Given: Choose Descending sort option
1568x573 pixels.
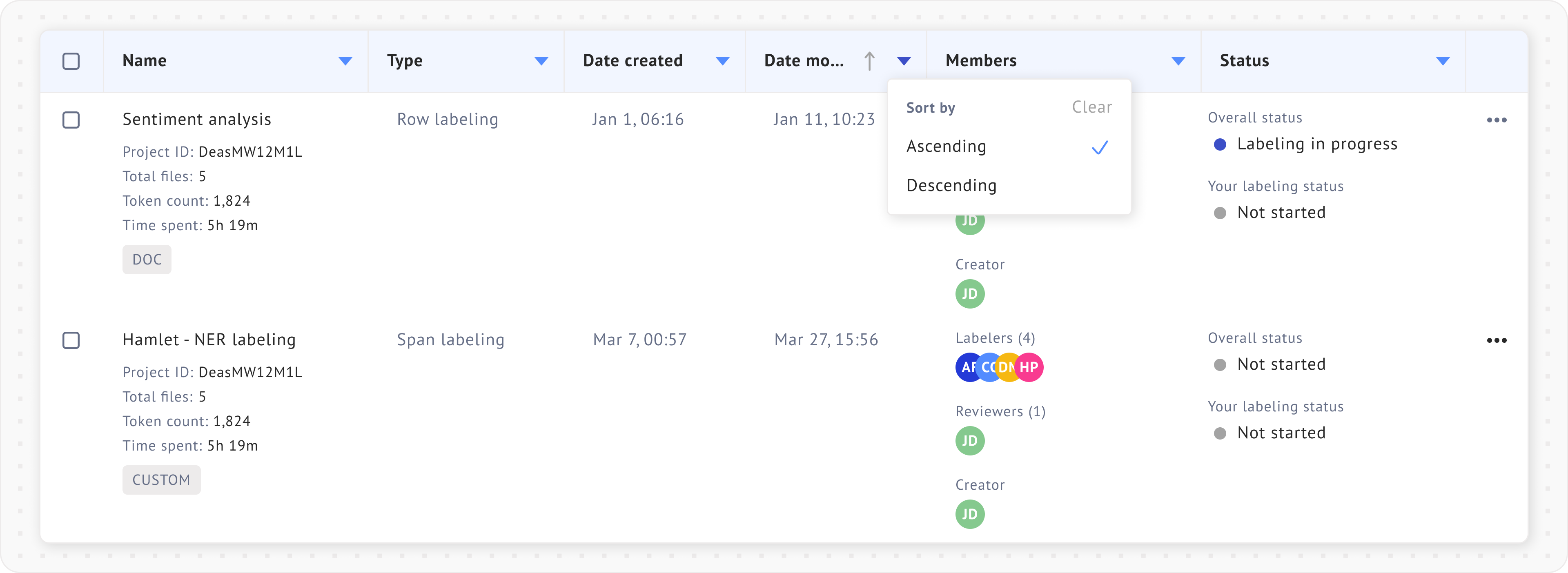Looking at the screenshot, I should (x=951, y=186).
